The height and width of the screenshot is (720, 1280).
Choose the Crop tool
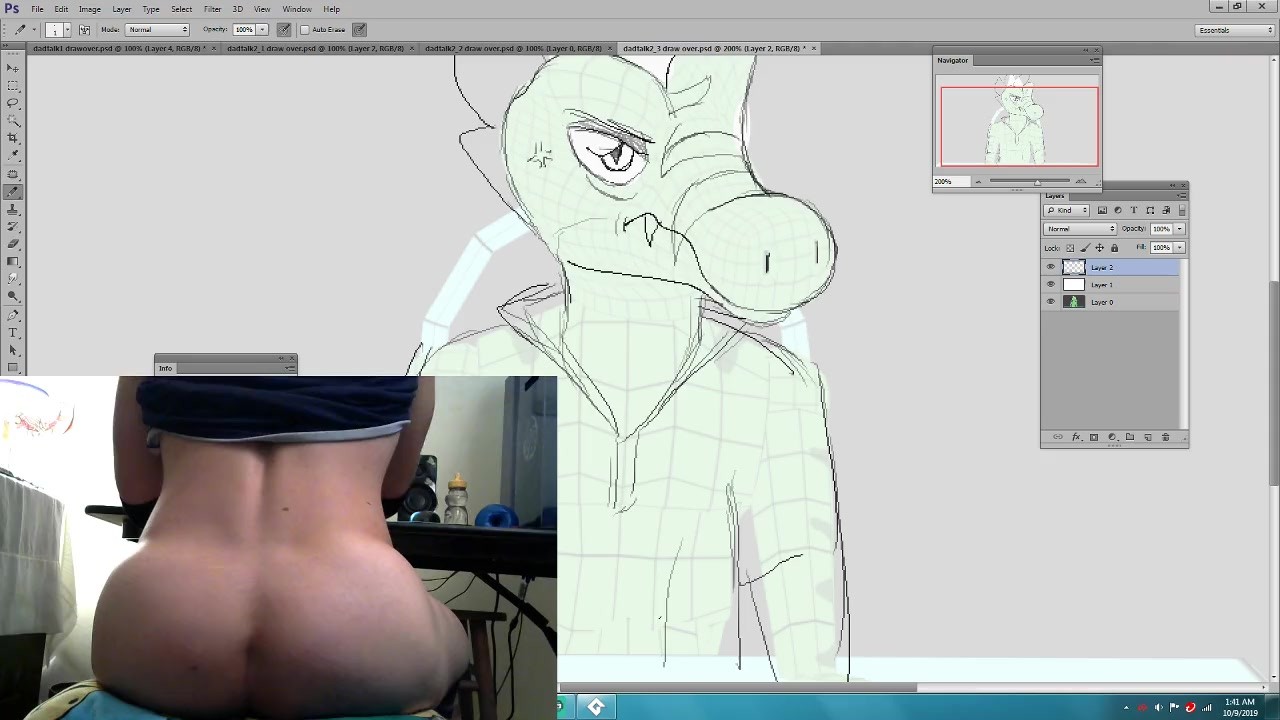(x=13, y=138)
